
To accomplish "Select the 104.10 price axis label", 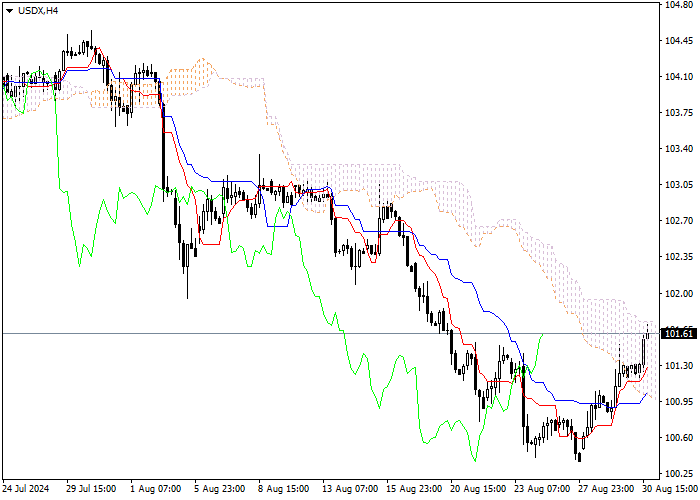I will point(679,77).
